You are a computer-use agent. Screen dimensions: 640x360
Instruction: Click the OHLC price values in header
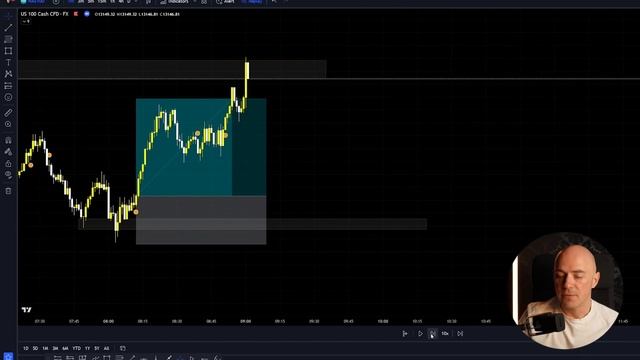[137, 14]
